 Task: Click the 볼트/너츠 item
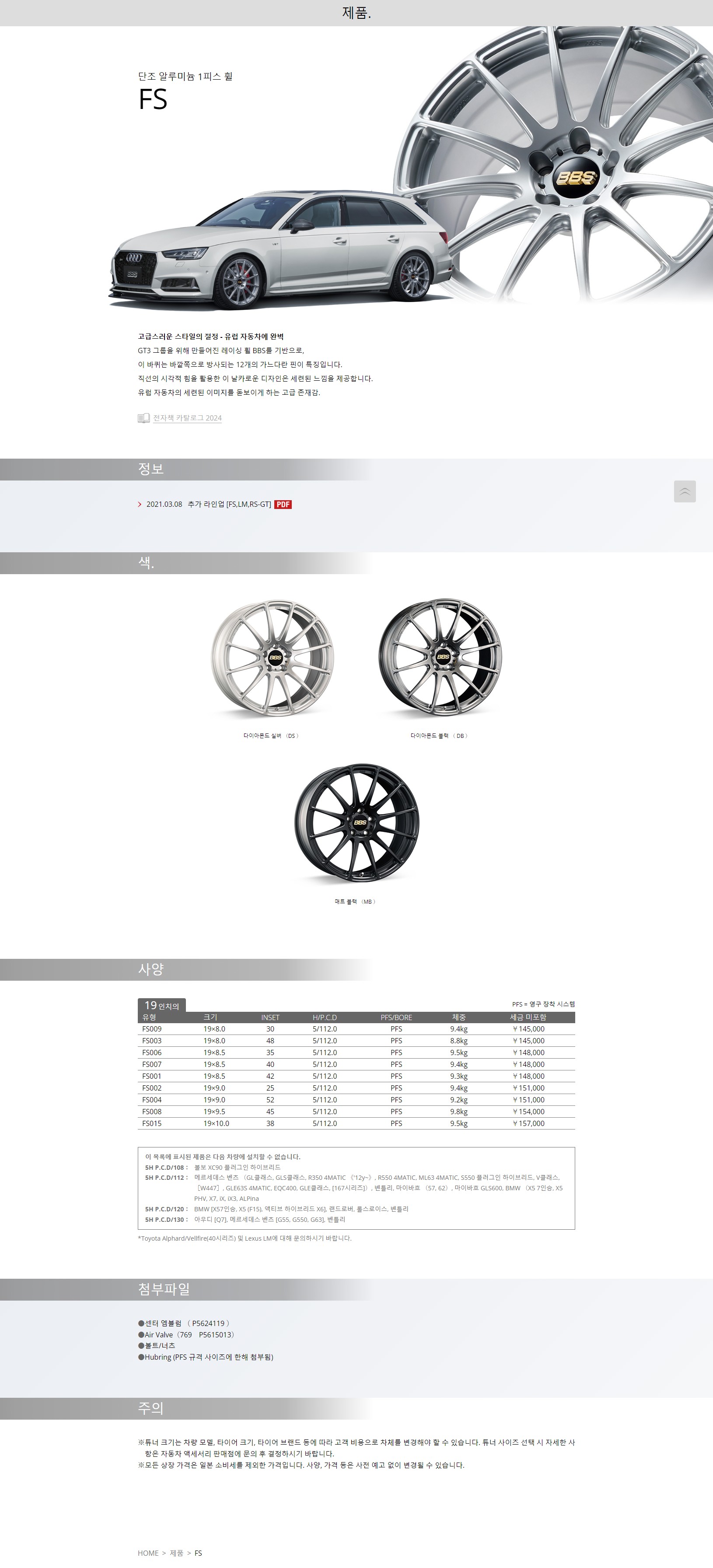156,1345
